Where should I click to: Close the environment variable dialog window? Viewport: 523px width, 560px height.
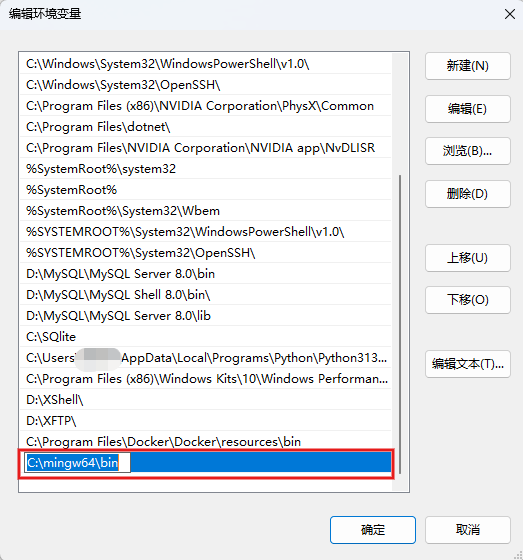click(509, 14)
